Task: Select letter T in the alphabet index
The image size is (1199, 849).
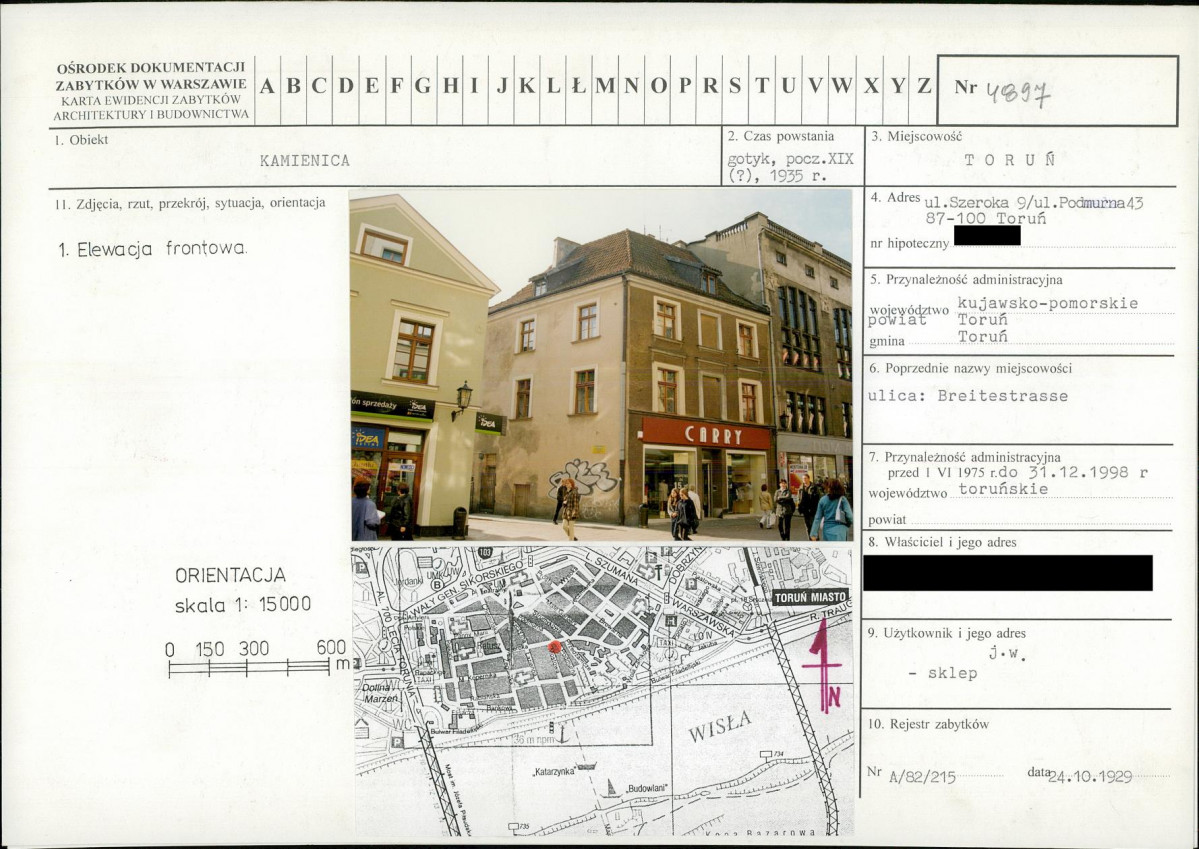Action: tap(762, 87)
